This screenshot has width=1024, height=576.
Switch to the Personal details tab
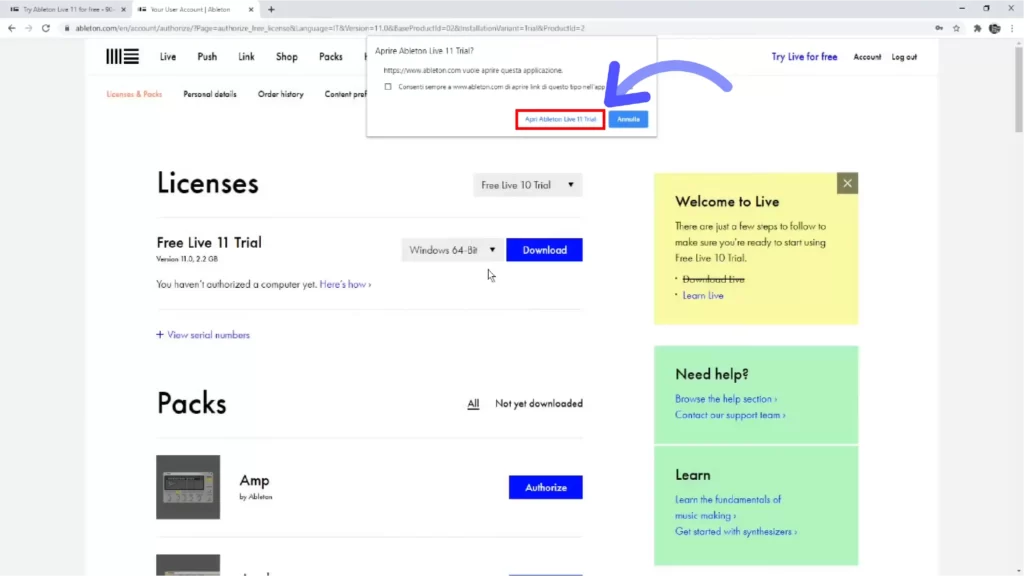(x=210, y=94)
